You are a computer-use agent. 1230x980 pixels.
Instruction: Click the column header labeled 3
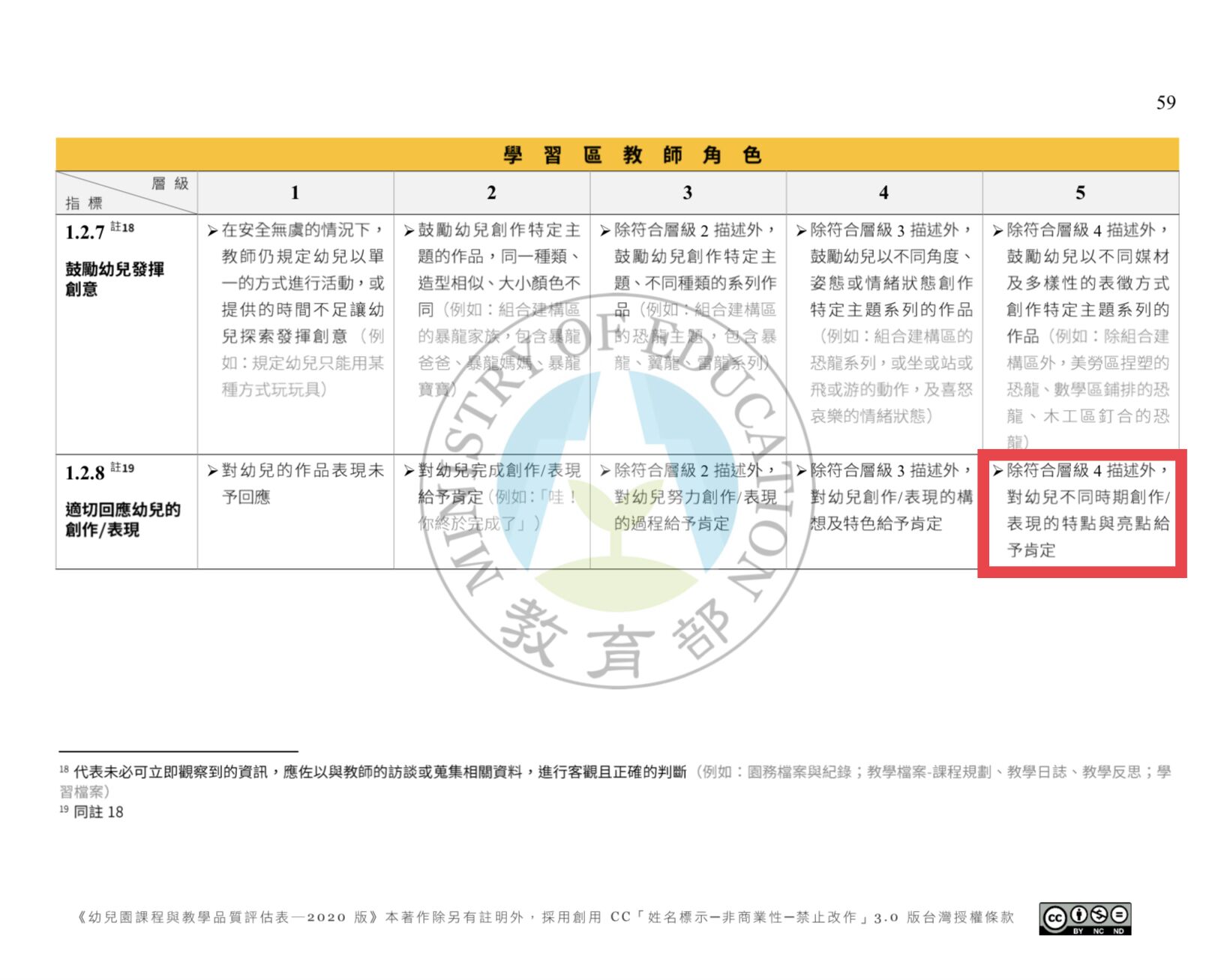click(687, 193)
